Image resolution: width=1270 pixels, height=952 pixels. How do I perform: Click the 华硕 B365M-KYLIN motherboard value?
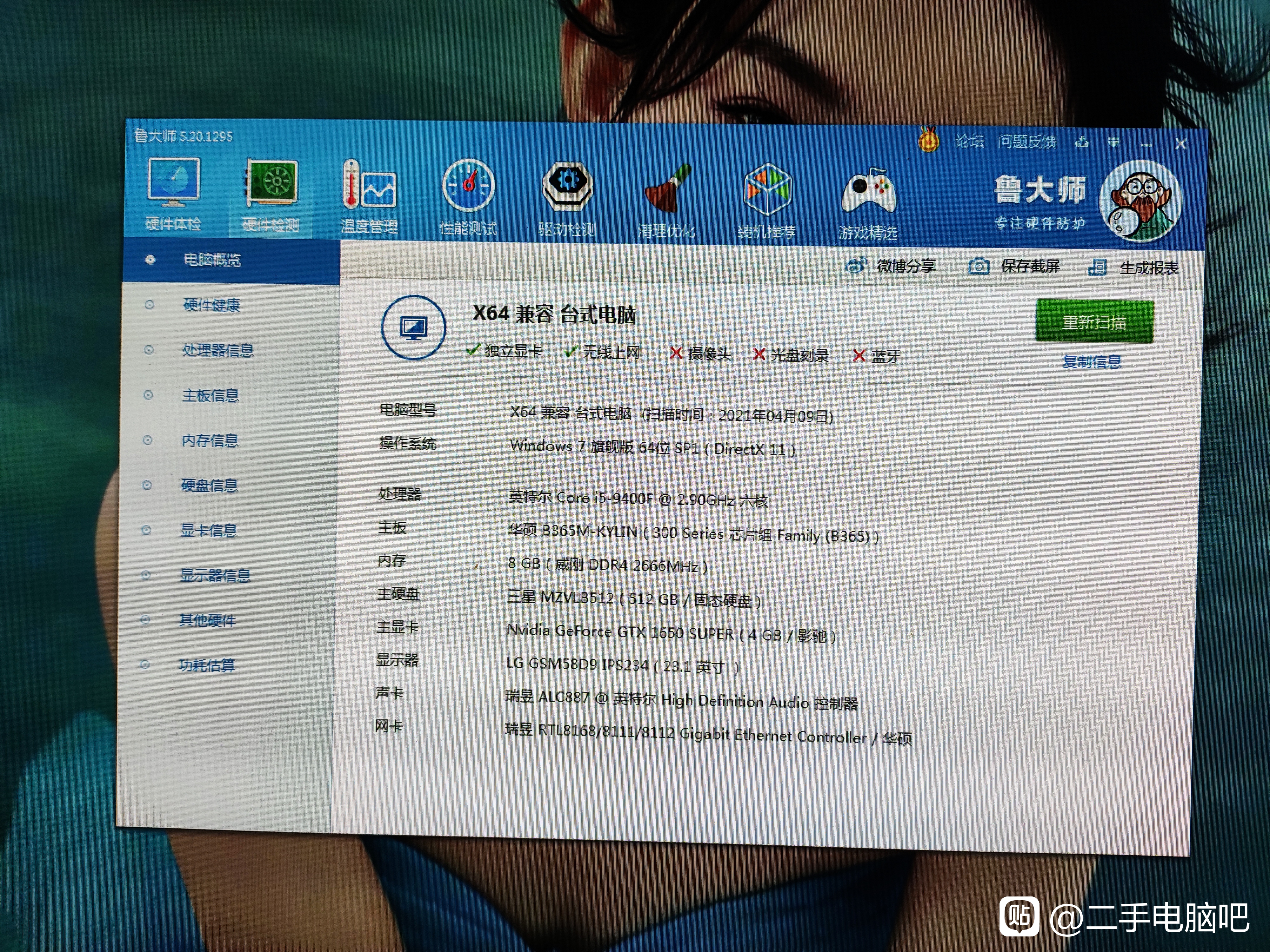[693, 534]
